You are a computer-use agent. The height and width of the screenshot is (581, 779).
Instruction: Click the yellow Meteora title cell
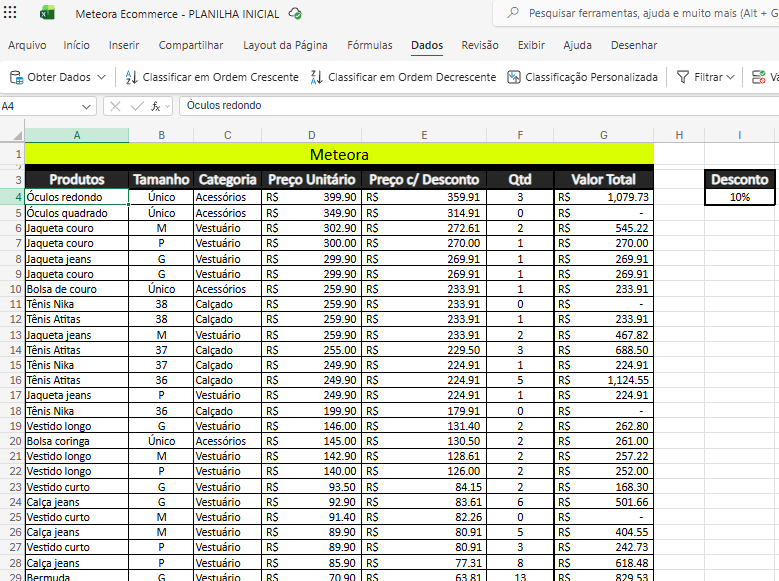tap(339, 155)
